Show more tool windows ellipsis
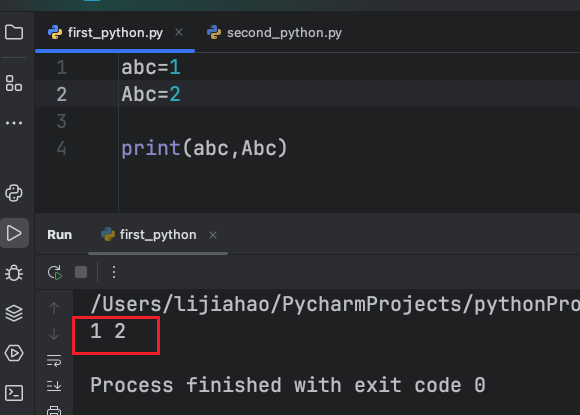 coord(14,123)
